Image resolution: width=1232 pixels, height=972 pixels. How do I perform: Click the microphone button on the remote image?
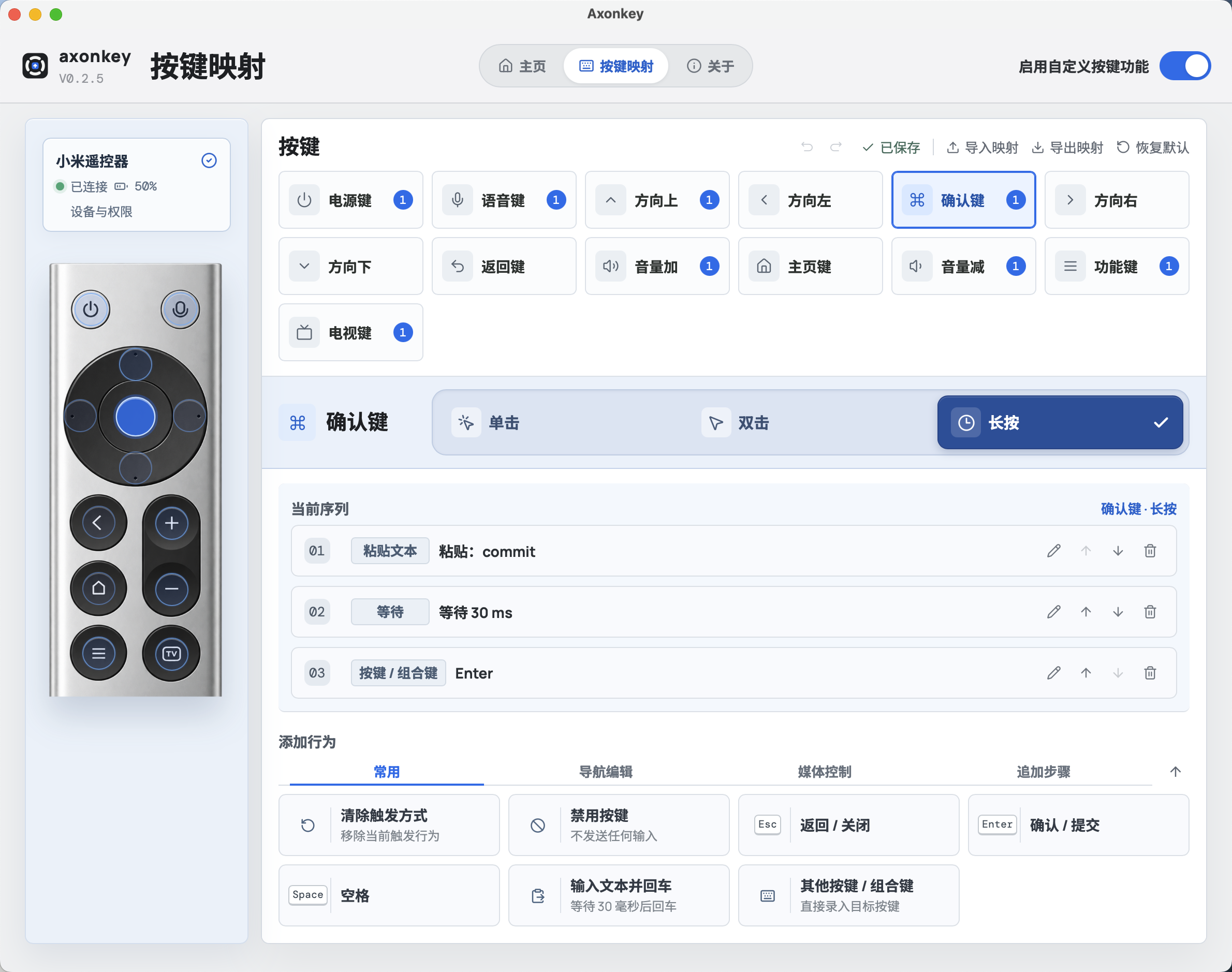180,310
